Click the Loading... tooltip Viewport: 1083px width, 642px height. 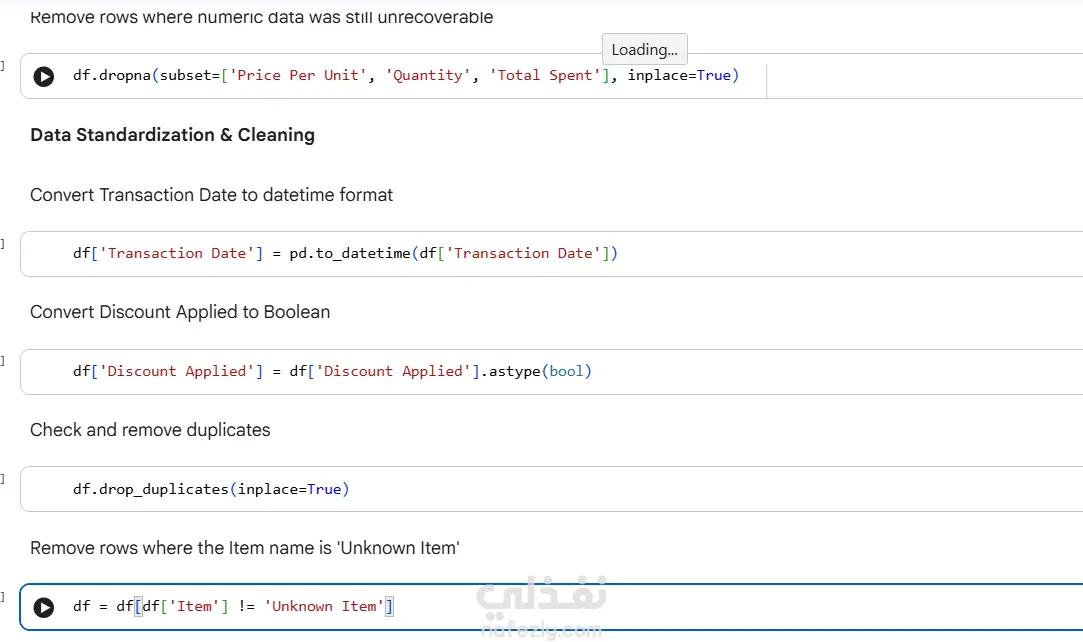click(644, 50)
